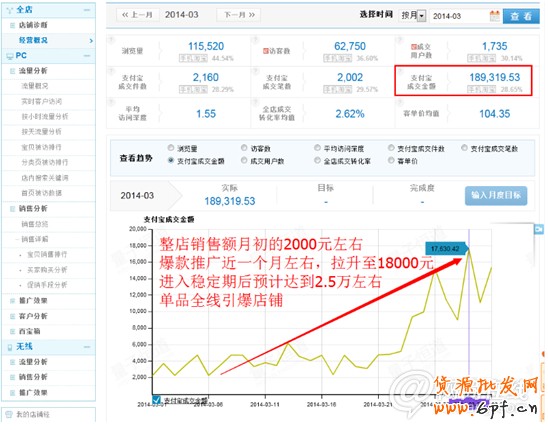This screenshot has height=430, width=548.
Task: Click the help icon in 平均访问深度 stat cell
Action: tap(111, 102)
